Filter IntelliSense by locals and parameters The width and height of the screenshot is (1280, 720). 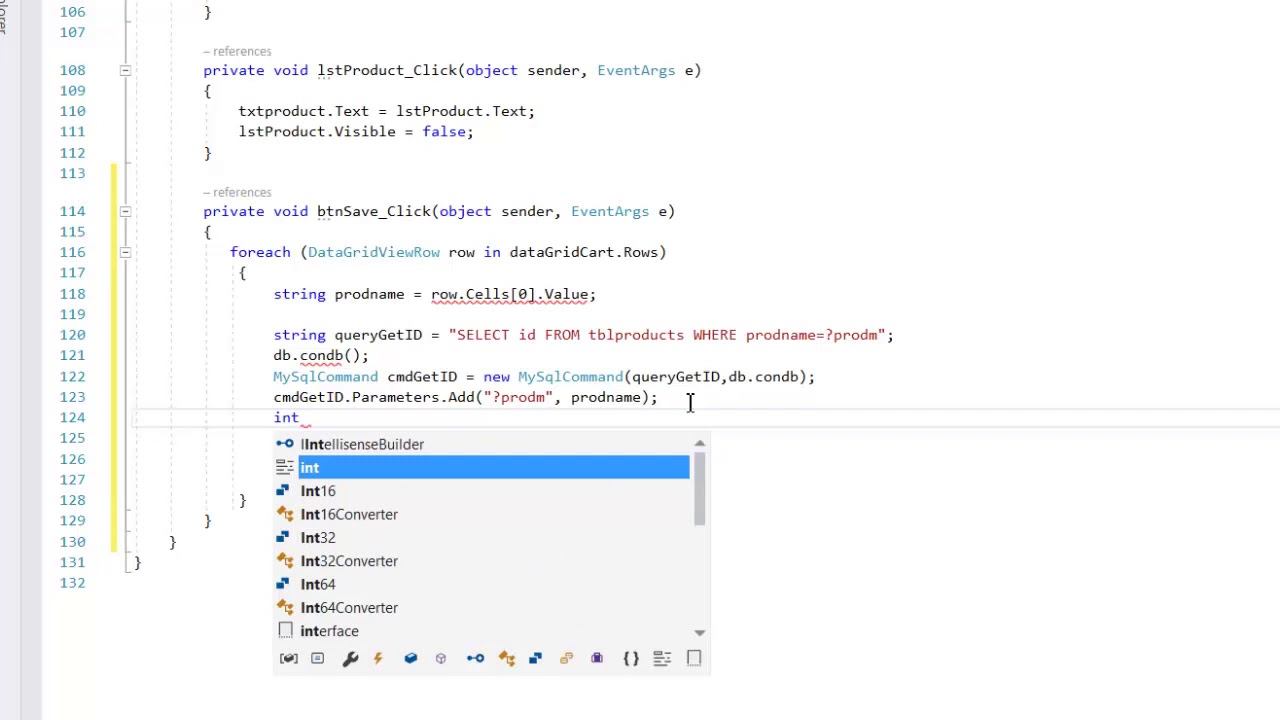(x=288, y=658)
